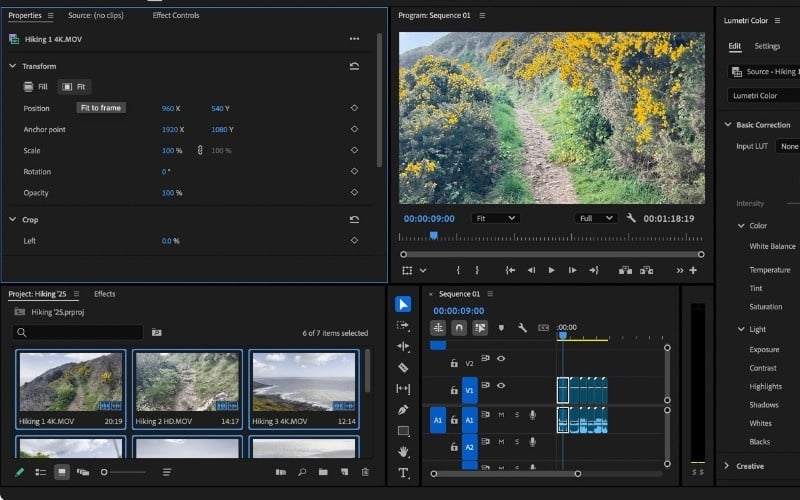
Task: Select the Pen tool
Action: click(x=403, y=410)
